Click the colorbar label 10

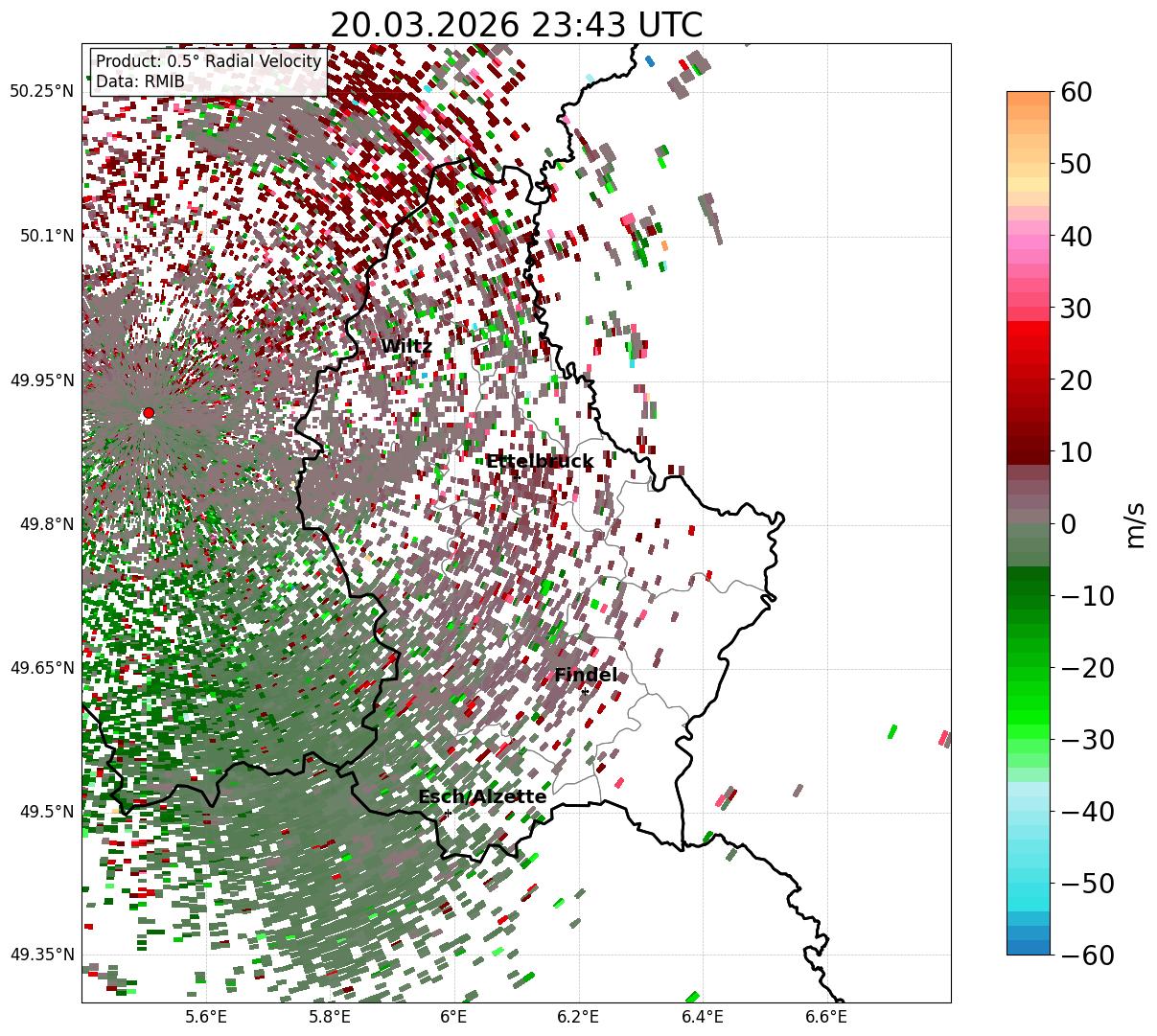tap(1077, 451)
